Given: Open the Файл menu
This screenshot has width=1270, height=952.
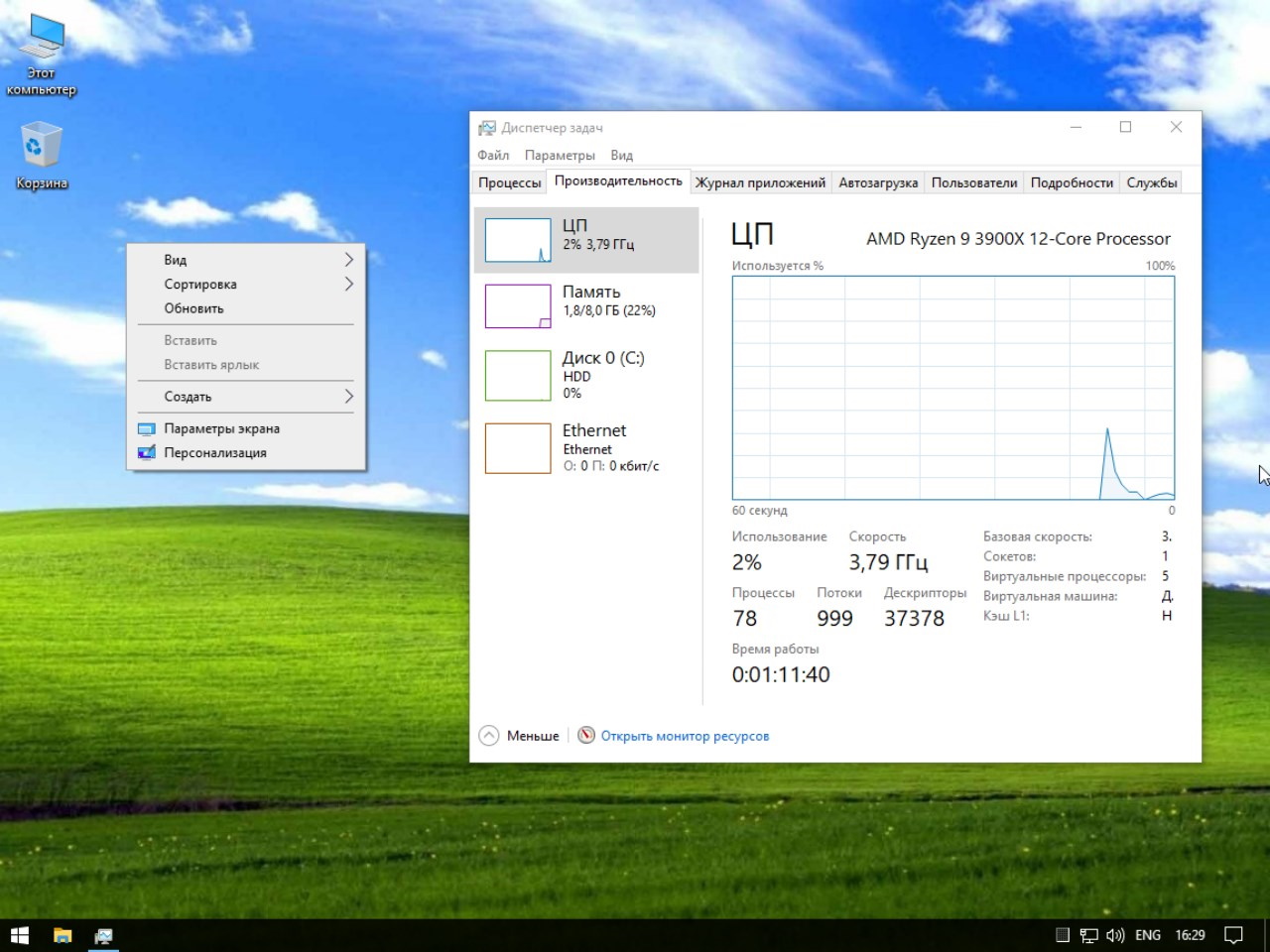Looking at the screenshot, I should tap(493, 155).
